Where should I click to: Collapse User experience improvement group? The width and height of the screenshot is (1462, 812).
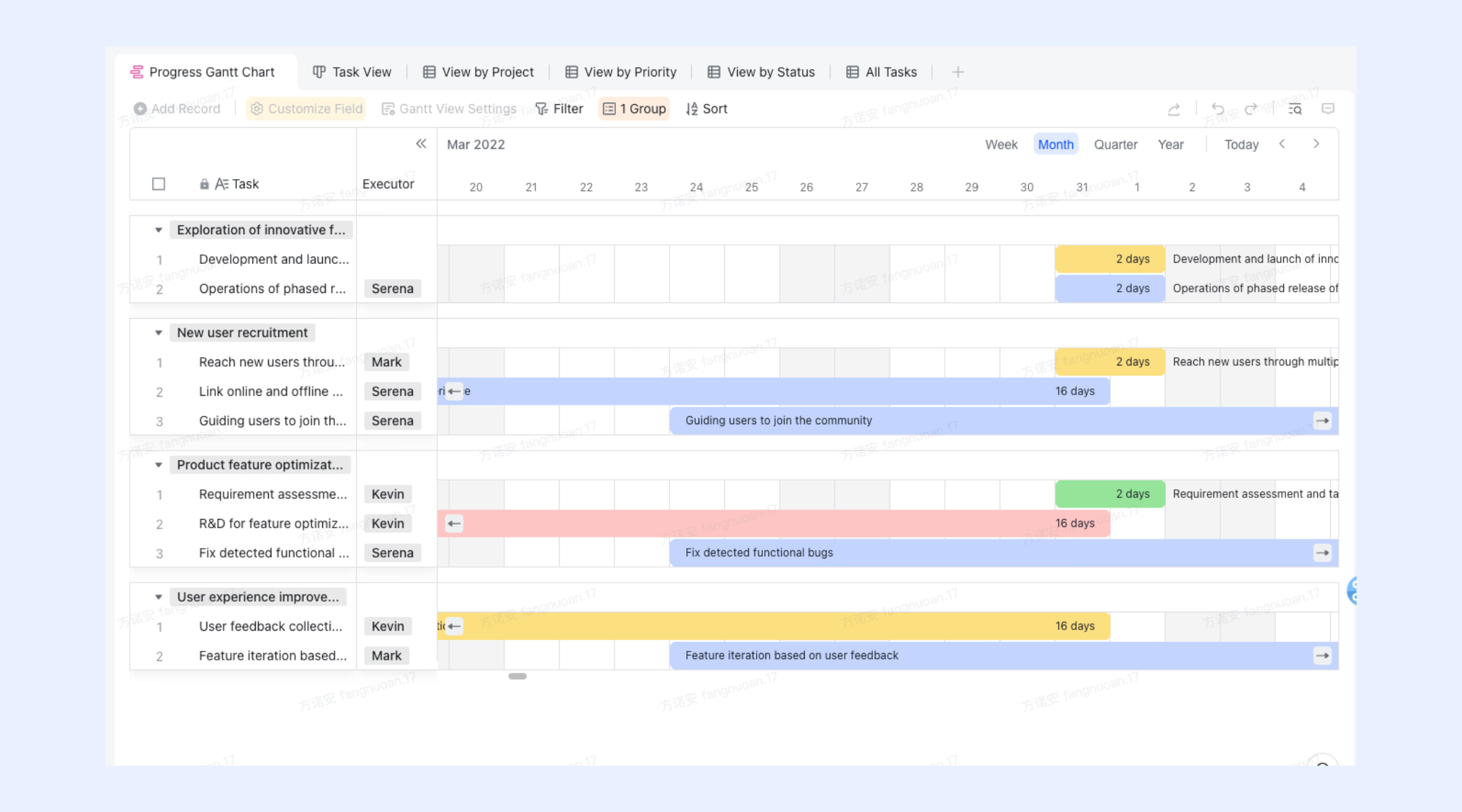(158, 597)
